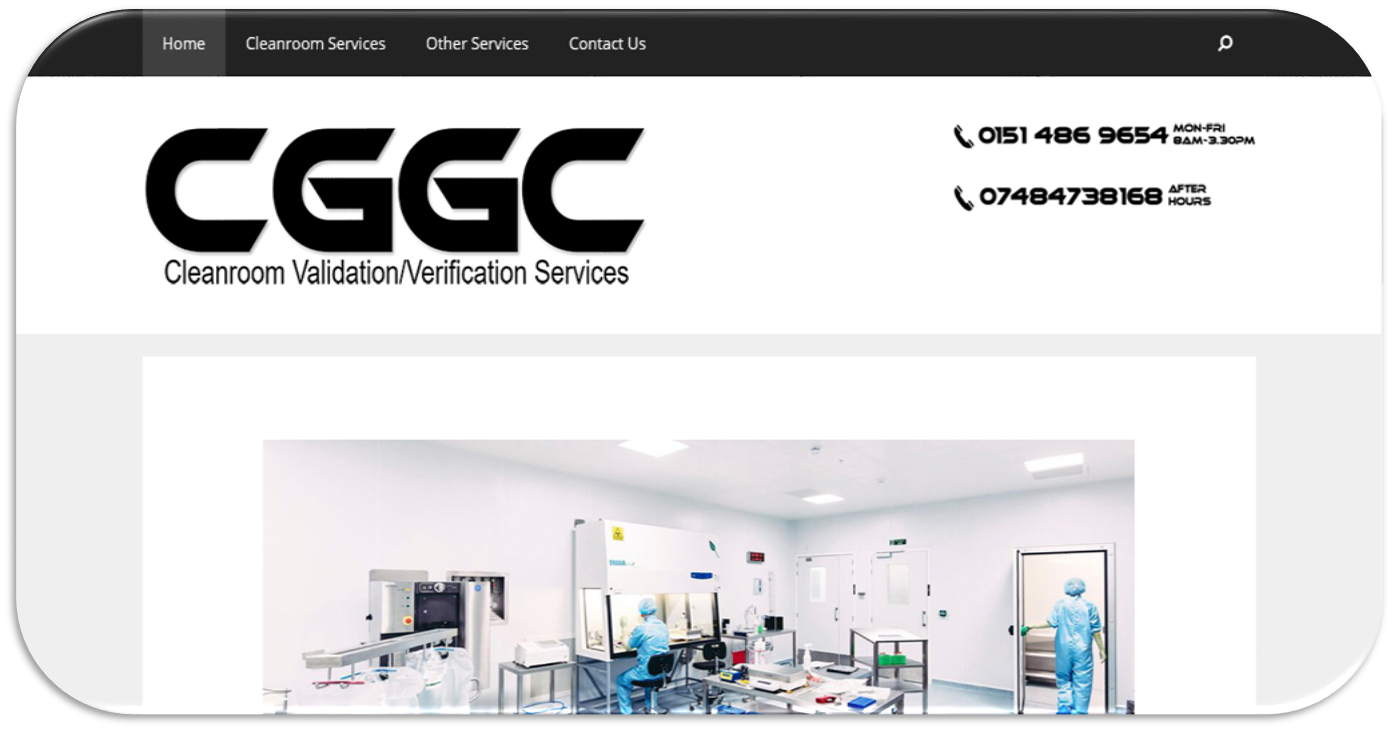Click the MON-FRI 8AM-3.30PM hours label

tap(1213, 135)
